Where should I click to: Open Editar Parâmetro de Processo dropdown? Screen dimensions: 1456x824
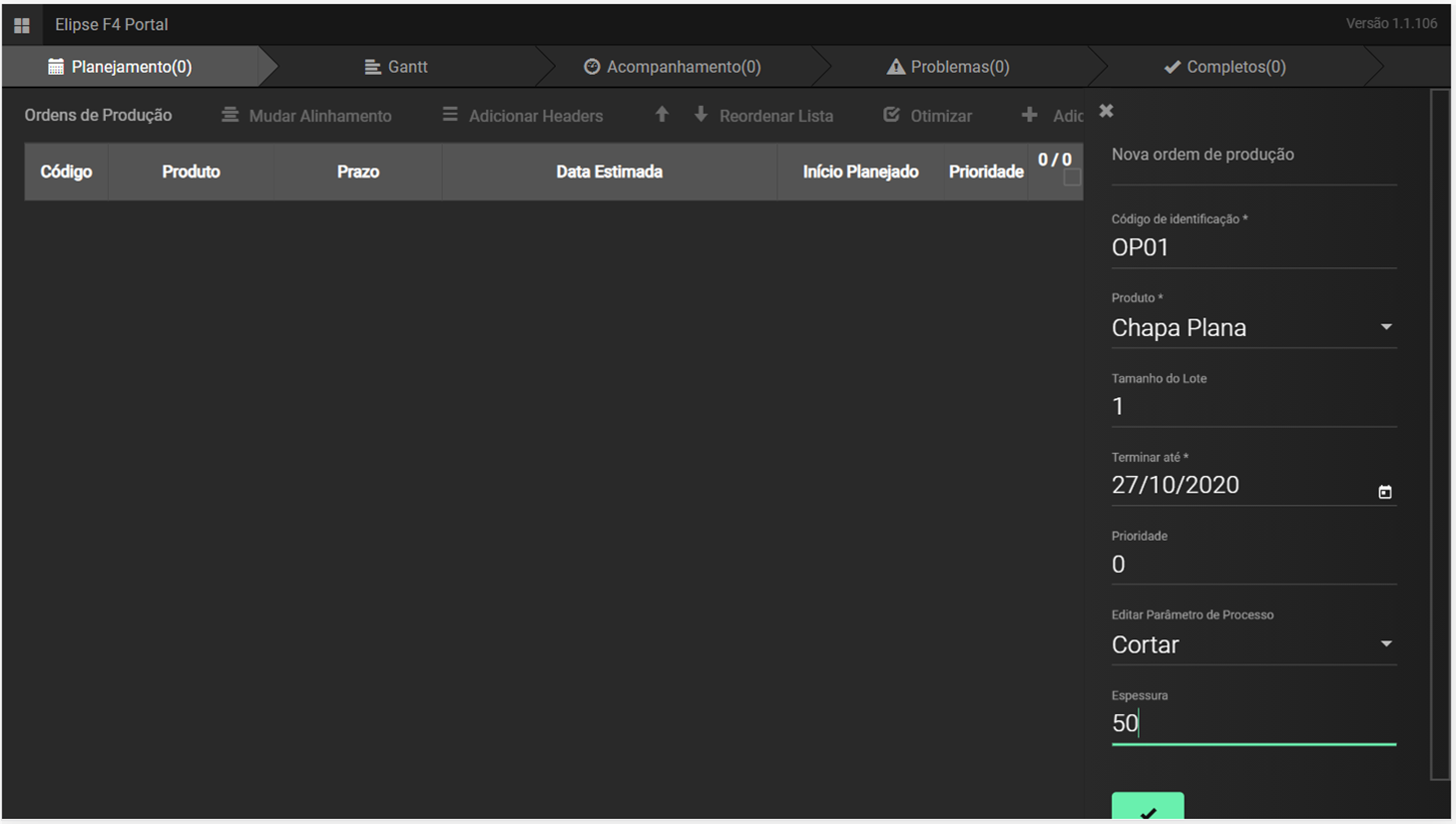click(1253, 644)
